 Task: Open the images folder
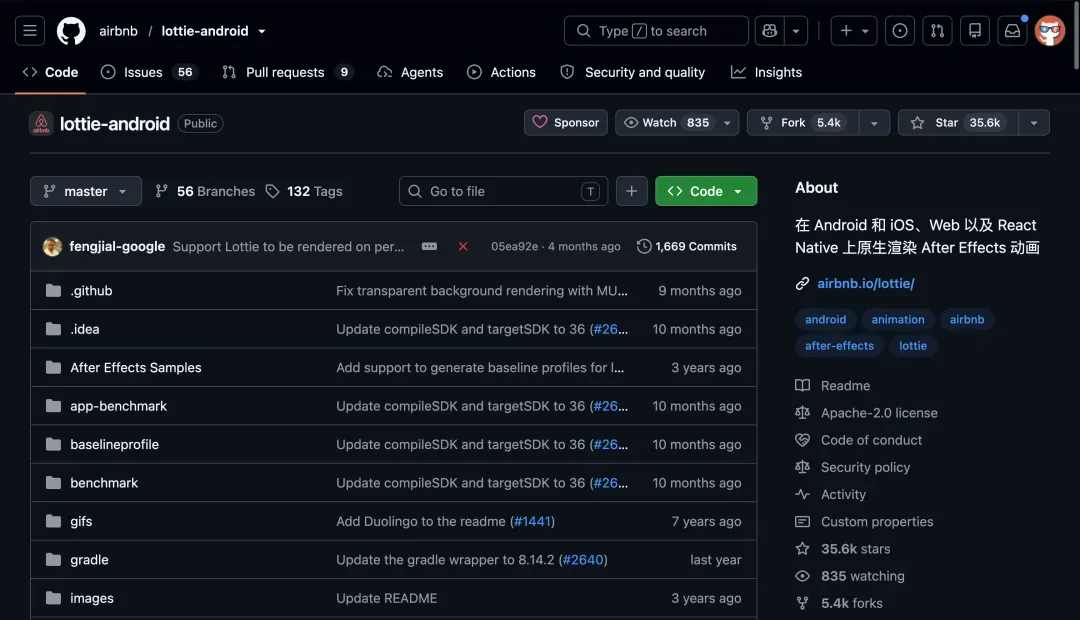tap(92, 599)
